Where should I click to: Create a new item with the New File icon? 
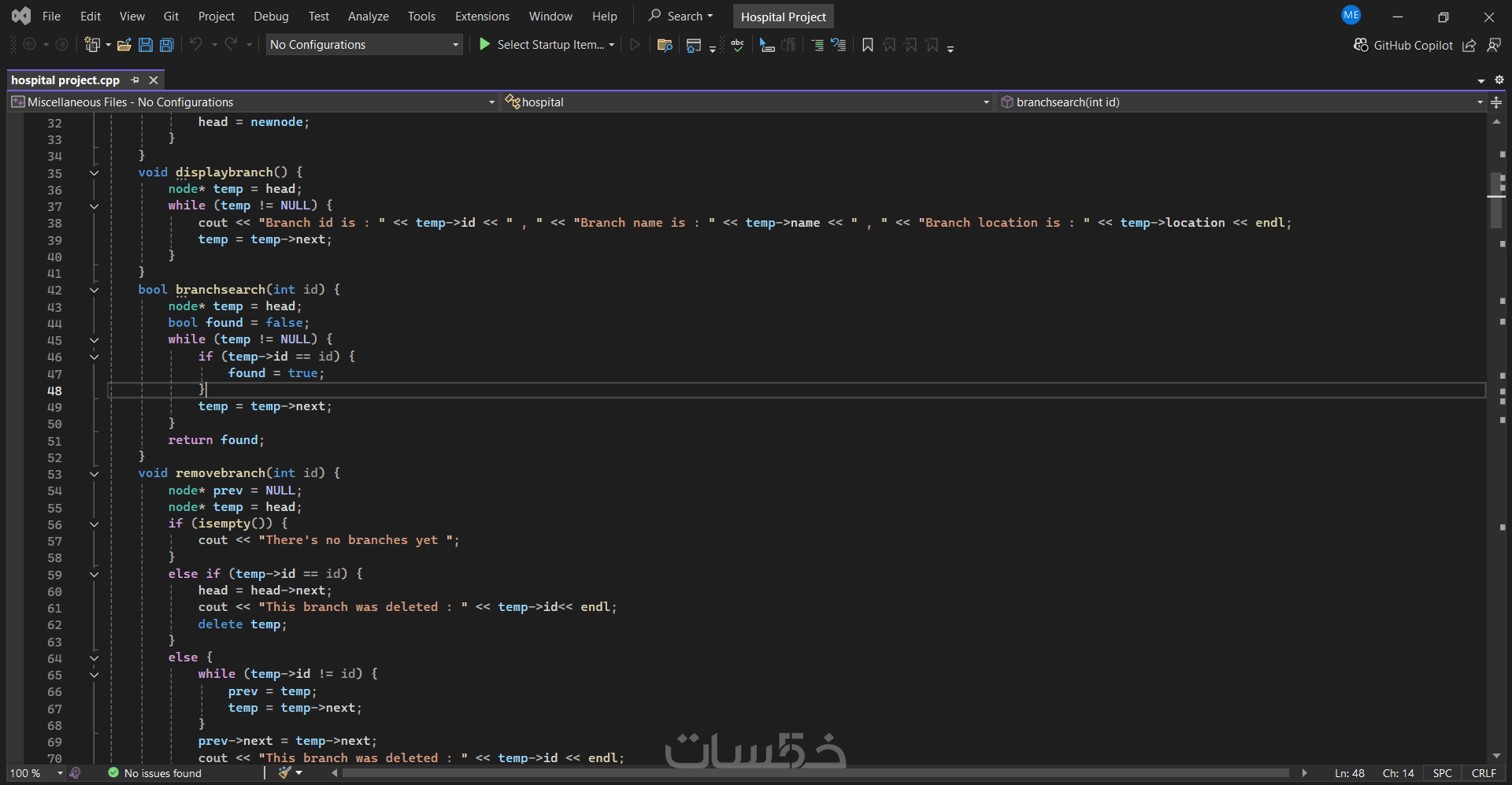92,45
